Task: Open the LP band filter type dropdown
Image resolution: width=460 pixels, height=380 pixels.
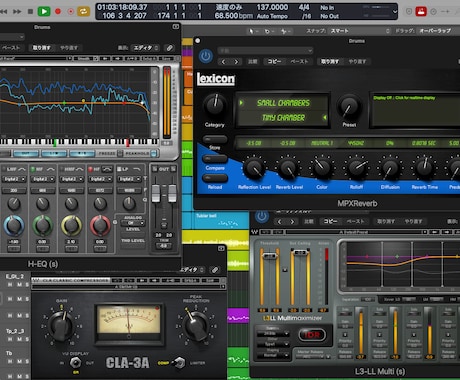Action: 129,179
